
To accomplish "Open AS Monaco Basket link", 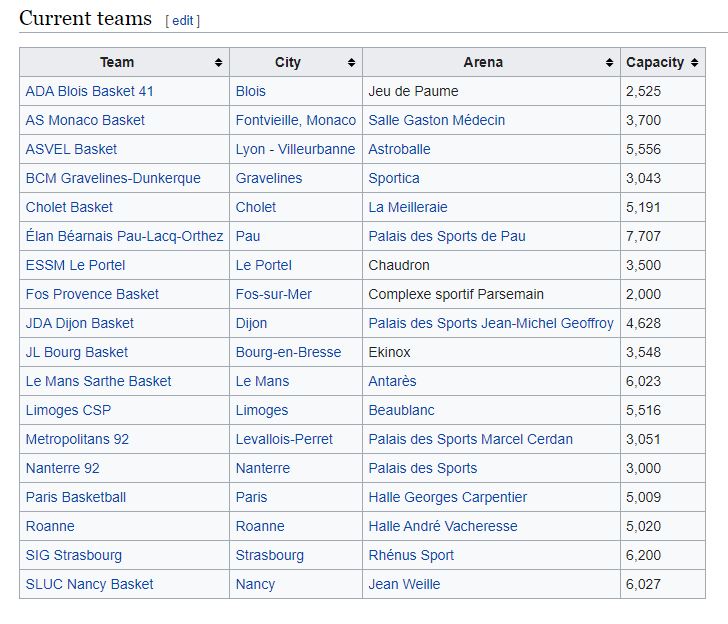I will (x=85, y=120).
